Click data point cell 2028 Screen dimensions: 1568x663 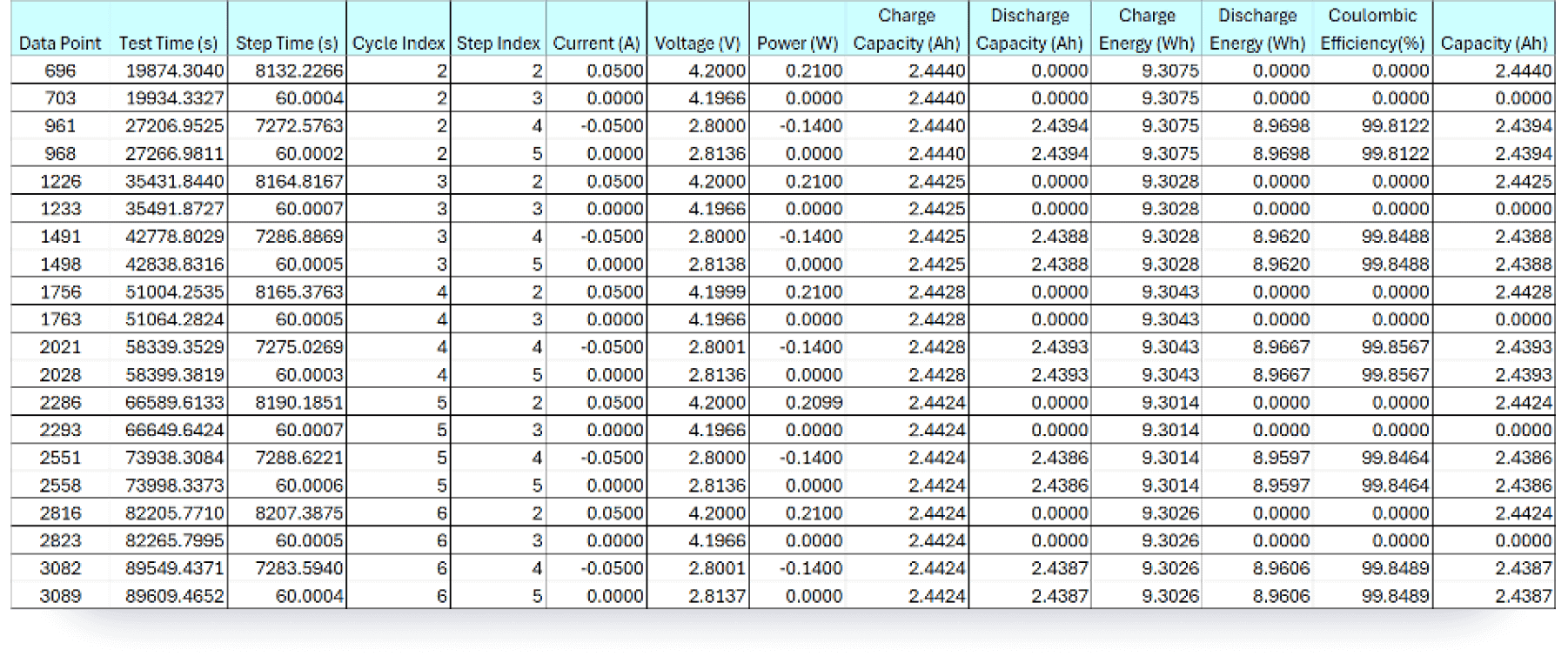coord(60,375)
